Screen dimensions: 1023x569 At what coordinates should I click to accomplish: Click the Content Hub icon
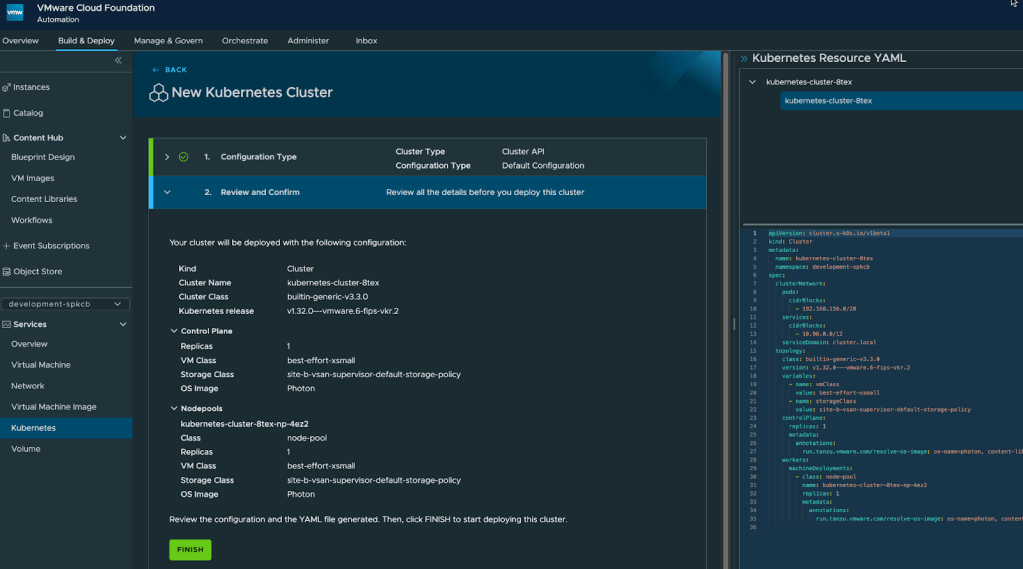[6, 138]
